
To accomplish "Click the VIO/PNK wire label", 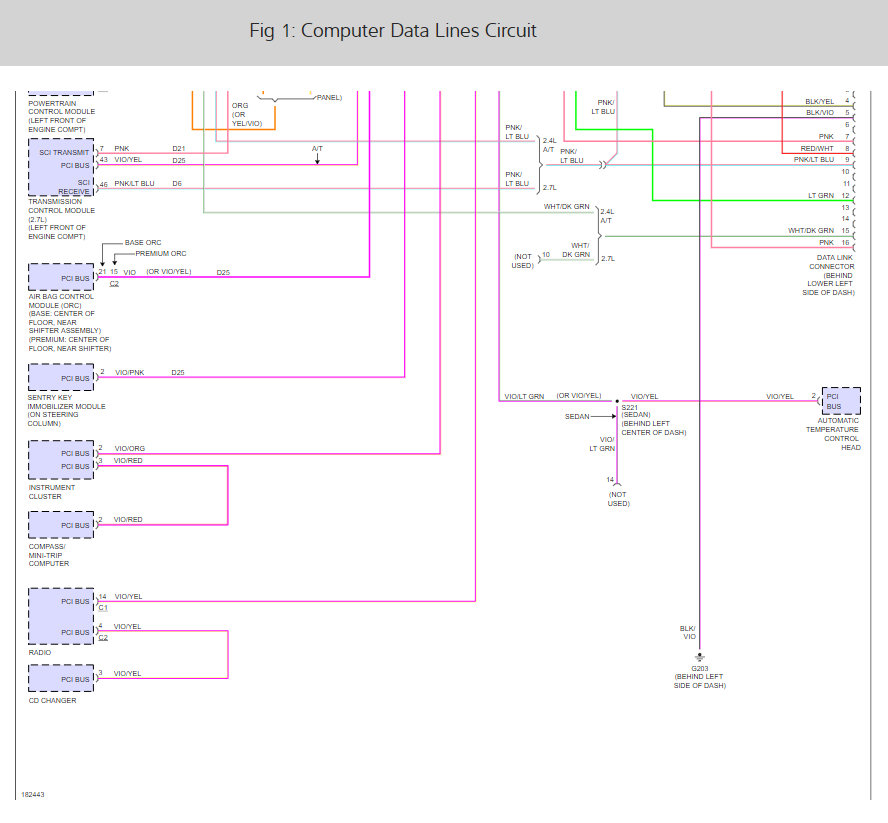I will pos(130,373).
